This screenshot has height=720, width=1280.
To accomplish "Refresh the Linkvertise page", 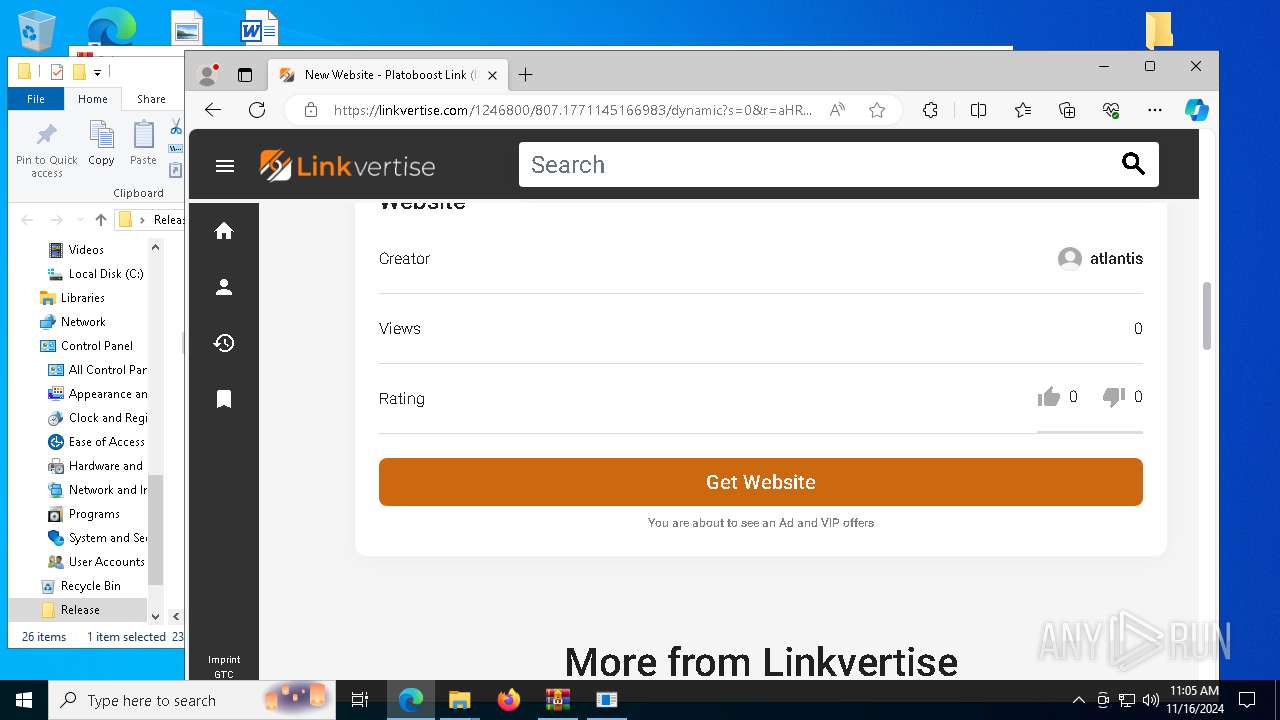I will click(257, 110).
